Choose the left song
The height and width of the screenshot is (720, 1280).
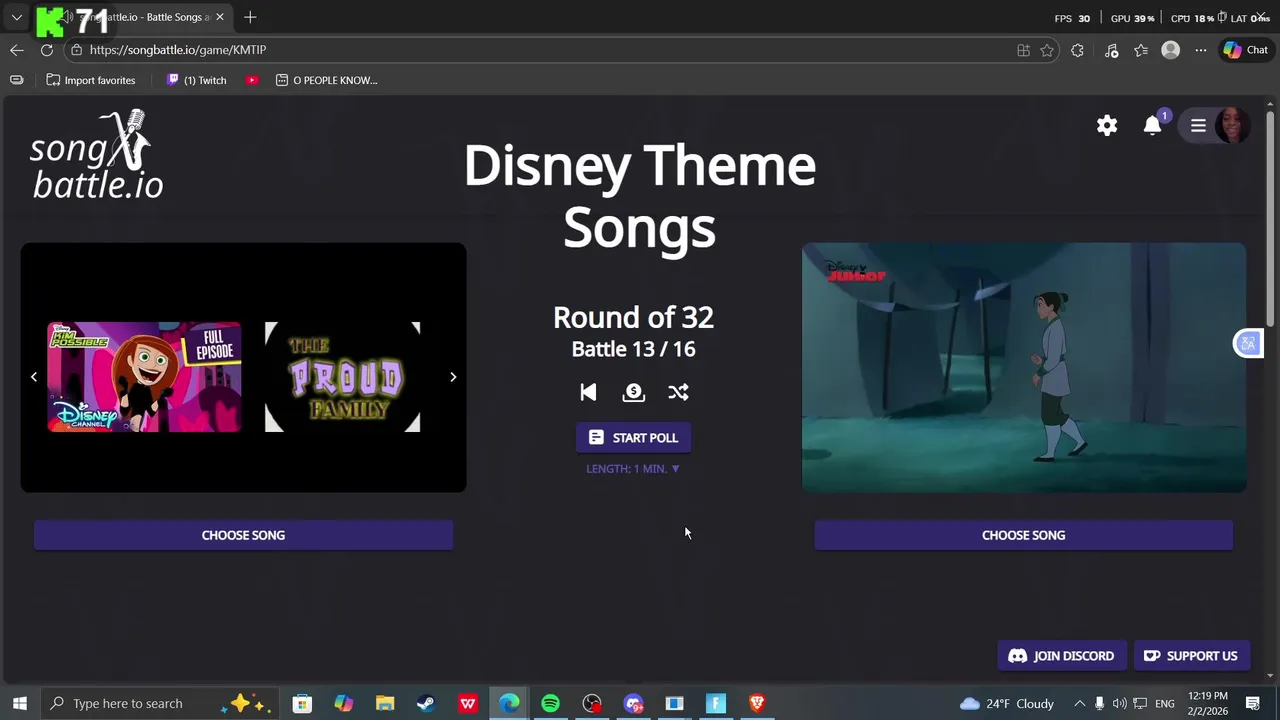tap(243, 535)
